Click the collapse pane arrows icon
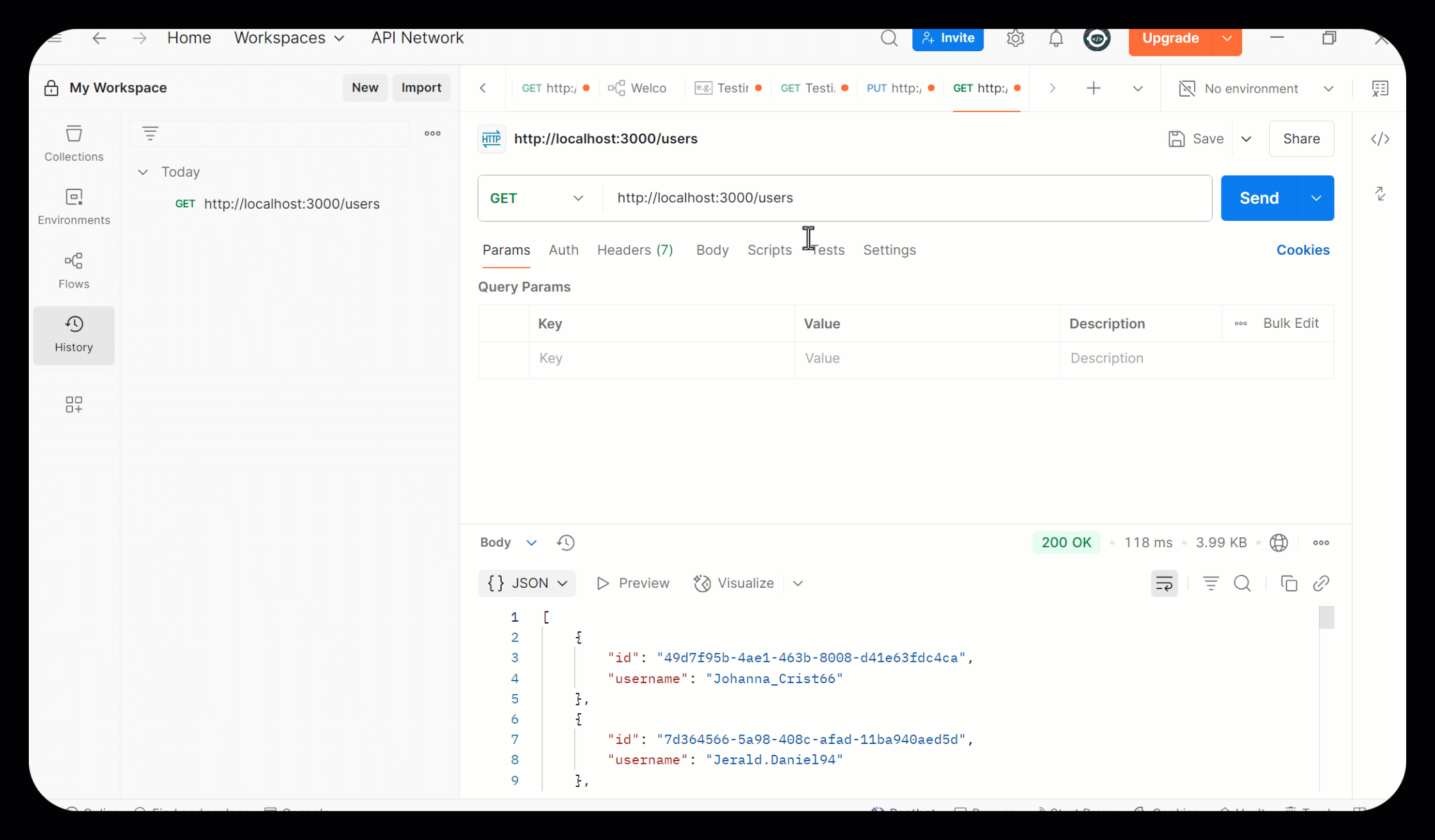The height and width of the screenshot is (840, 1435). (x=1380, y=193)
